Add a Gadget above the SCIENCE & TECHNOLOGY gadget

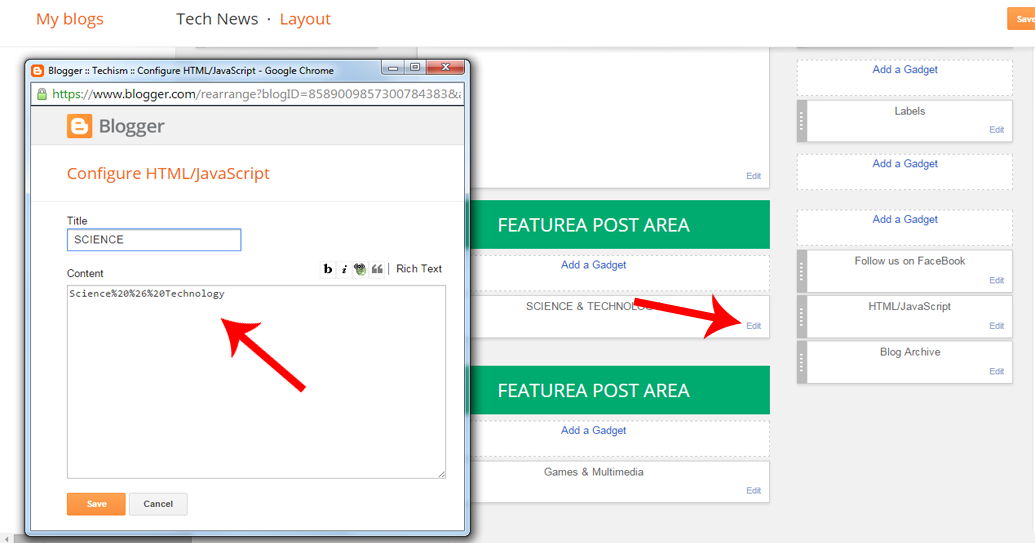593,265
